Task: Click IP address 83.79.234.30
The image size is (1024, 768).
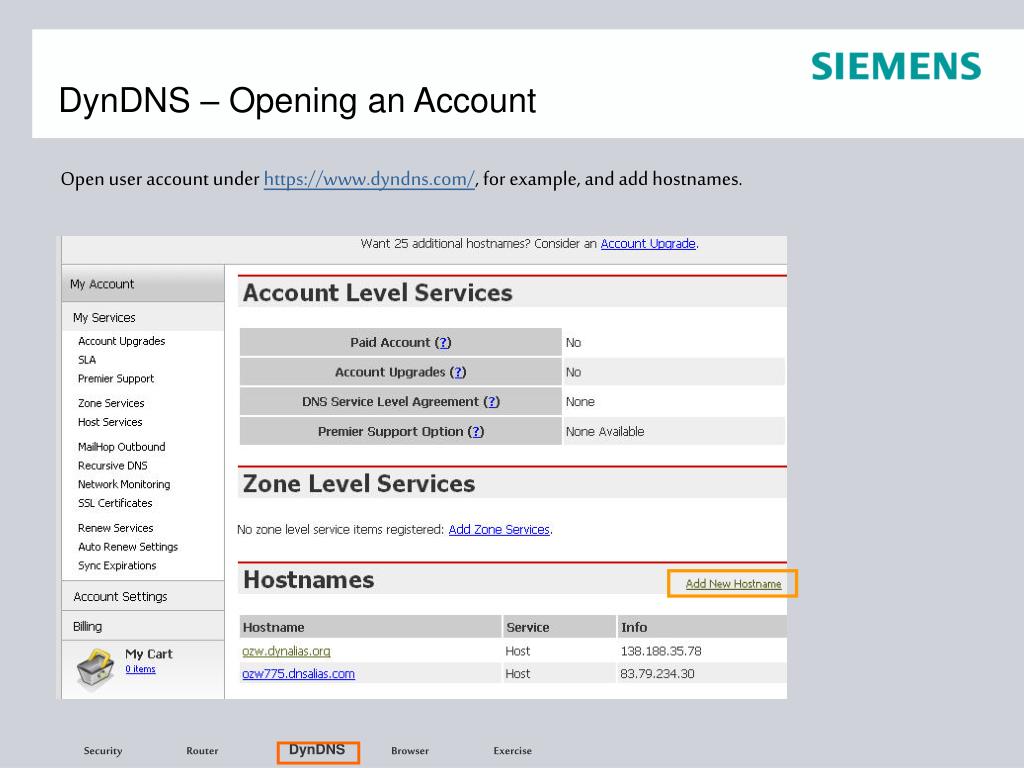Action: (x=657, y=674)
